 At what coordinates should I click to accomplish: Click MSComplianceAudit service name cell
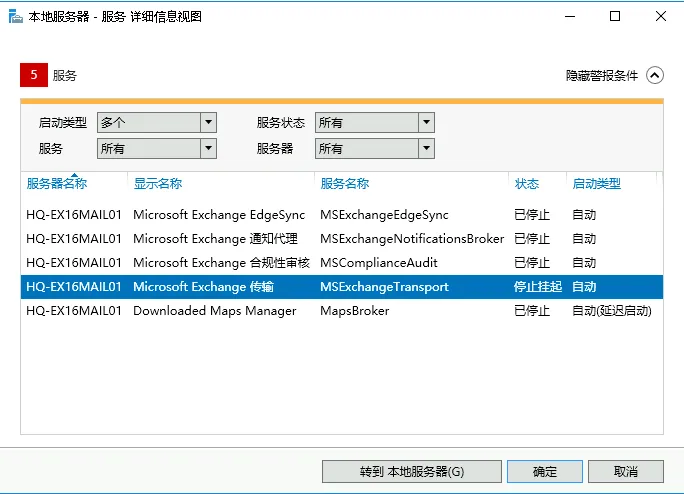pos(379,263)
